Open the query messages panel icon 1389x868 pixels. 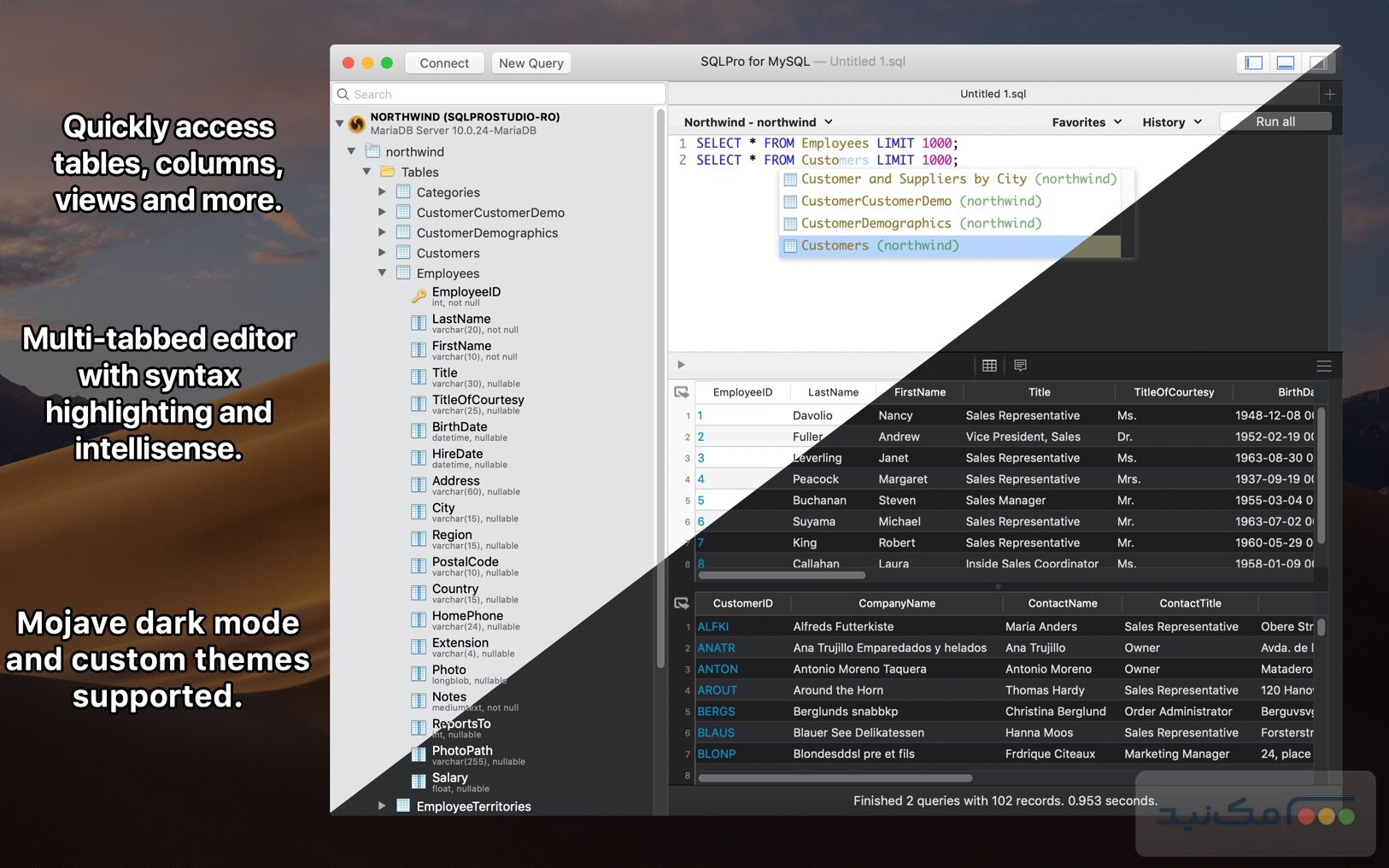pyautogui.click(x=1020, y=366)
